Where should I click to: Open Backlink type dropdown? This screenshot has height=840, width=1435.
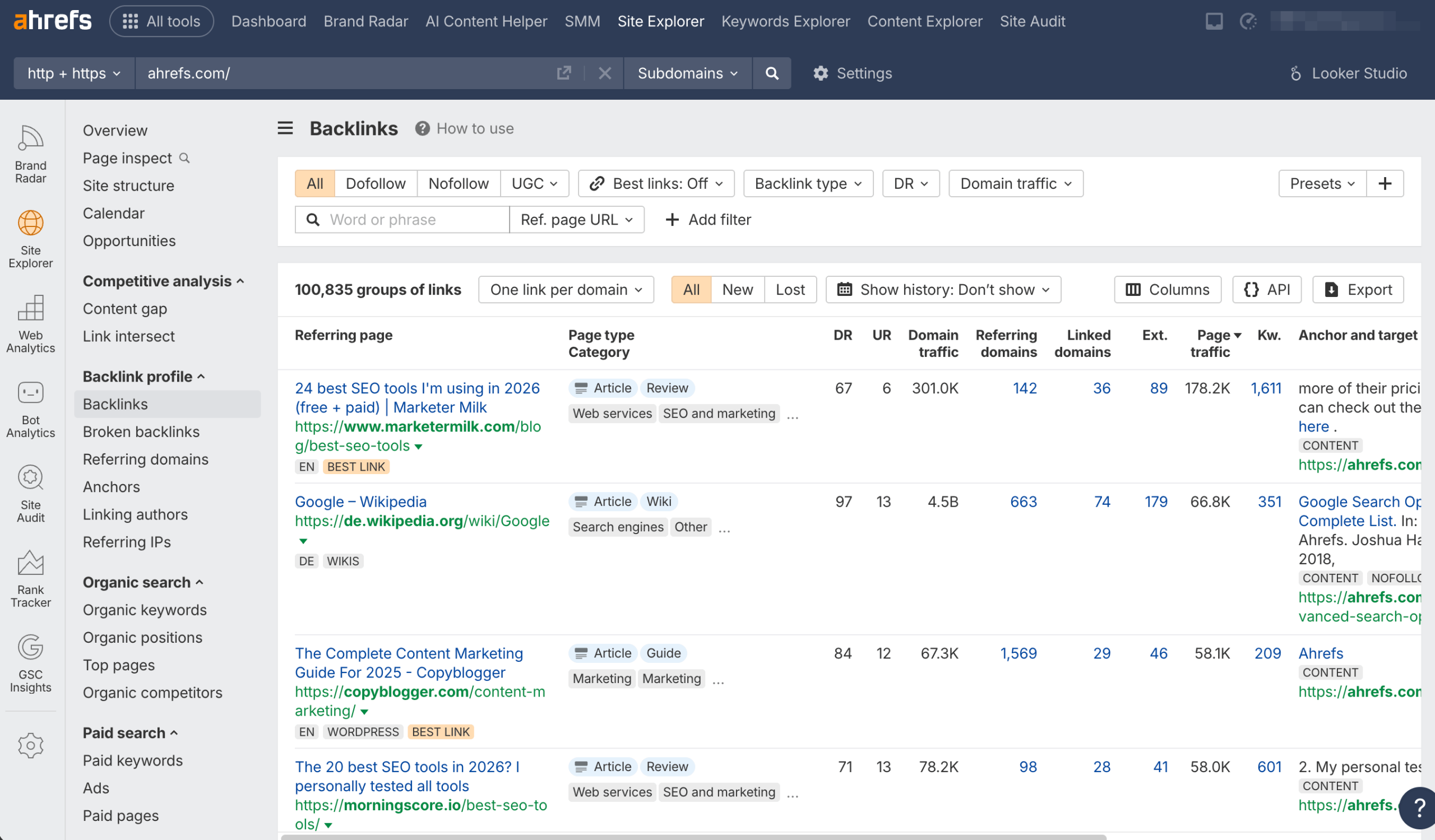tap(808, 183)
